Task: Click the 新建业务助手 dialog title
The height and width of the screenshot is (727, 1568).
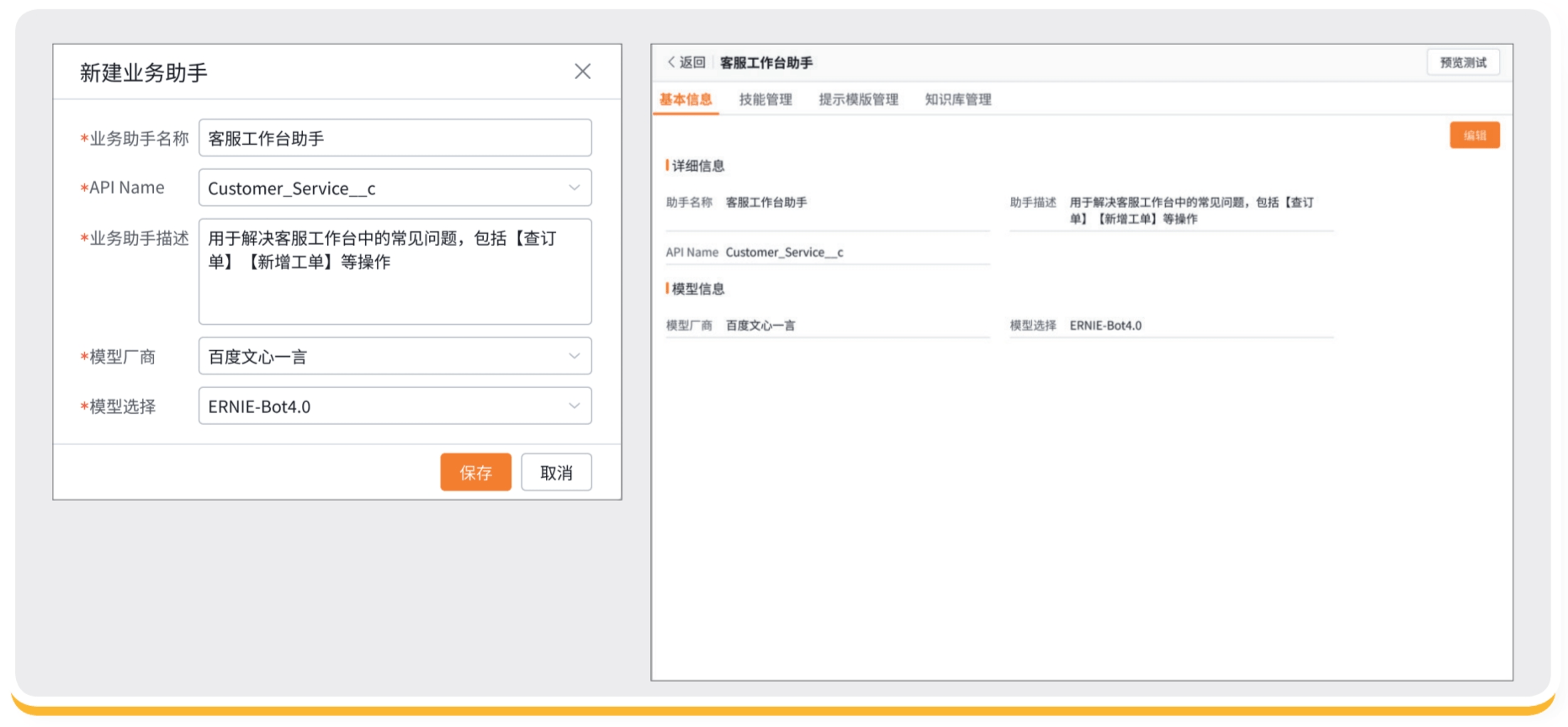Action: click(144, 72)
